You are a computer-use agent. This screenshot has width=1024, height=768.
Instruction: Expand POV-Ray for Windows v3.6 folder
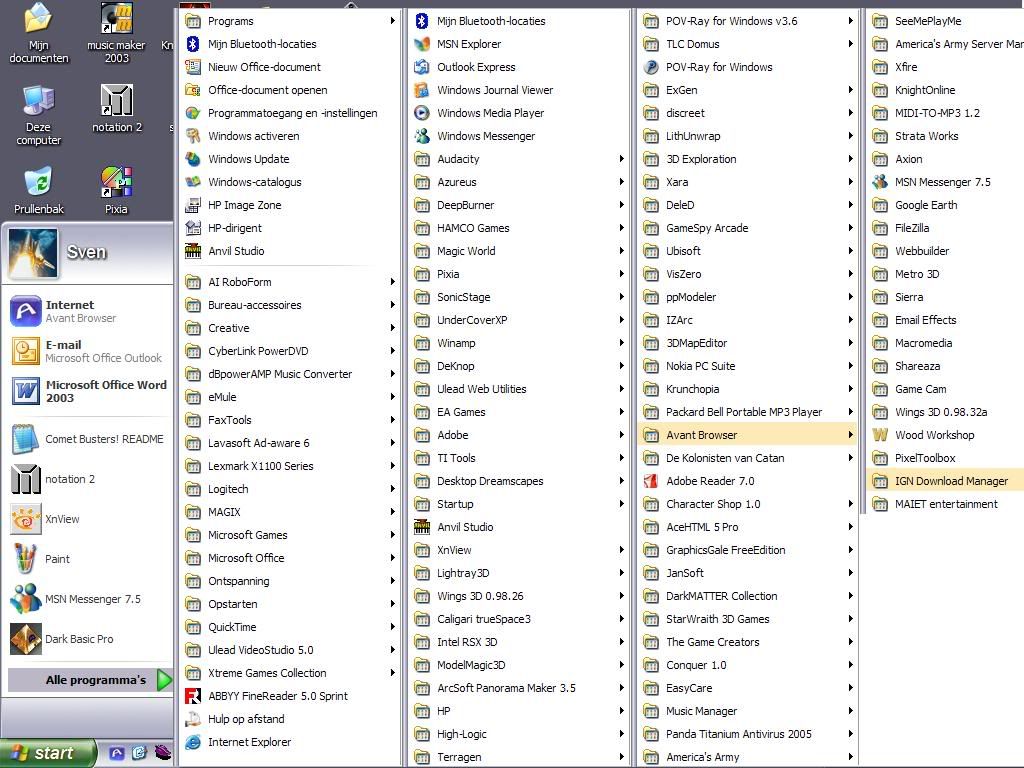click(x=747, y=21)
